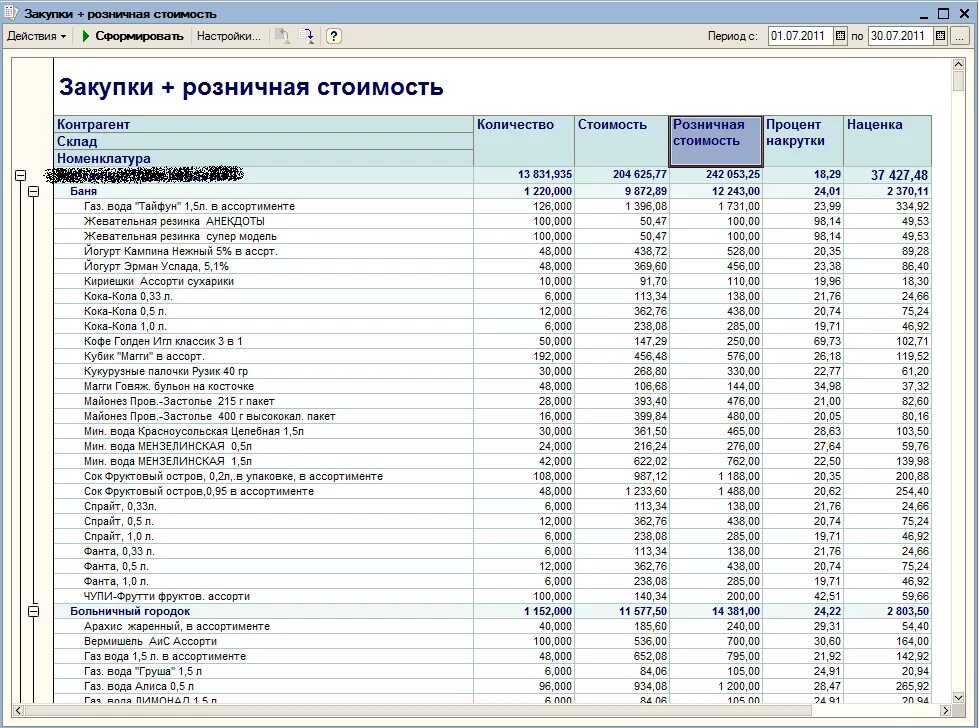
Task: Select row Фанта, 1,0 л.
Action: 492,581
